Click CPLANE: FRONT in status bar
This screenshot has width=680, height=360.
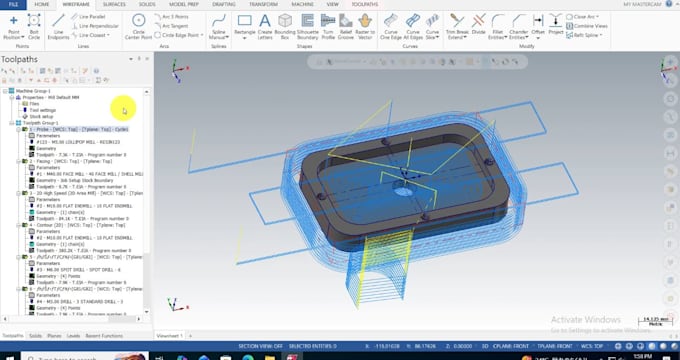tap(514, 346)
